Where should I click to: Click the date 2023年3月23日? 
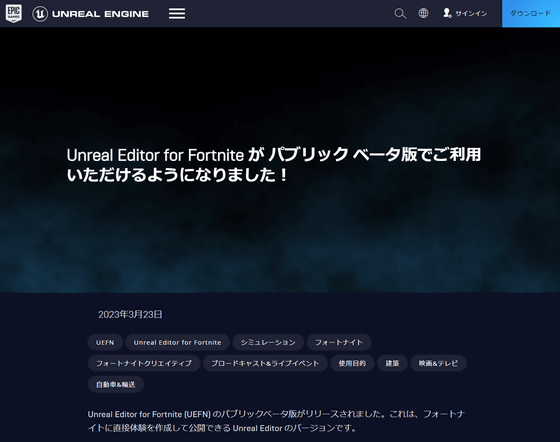point(130,315)
